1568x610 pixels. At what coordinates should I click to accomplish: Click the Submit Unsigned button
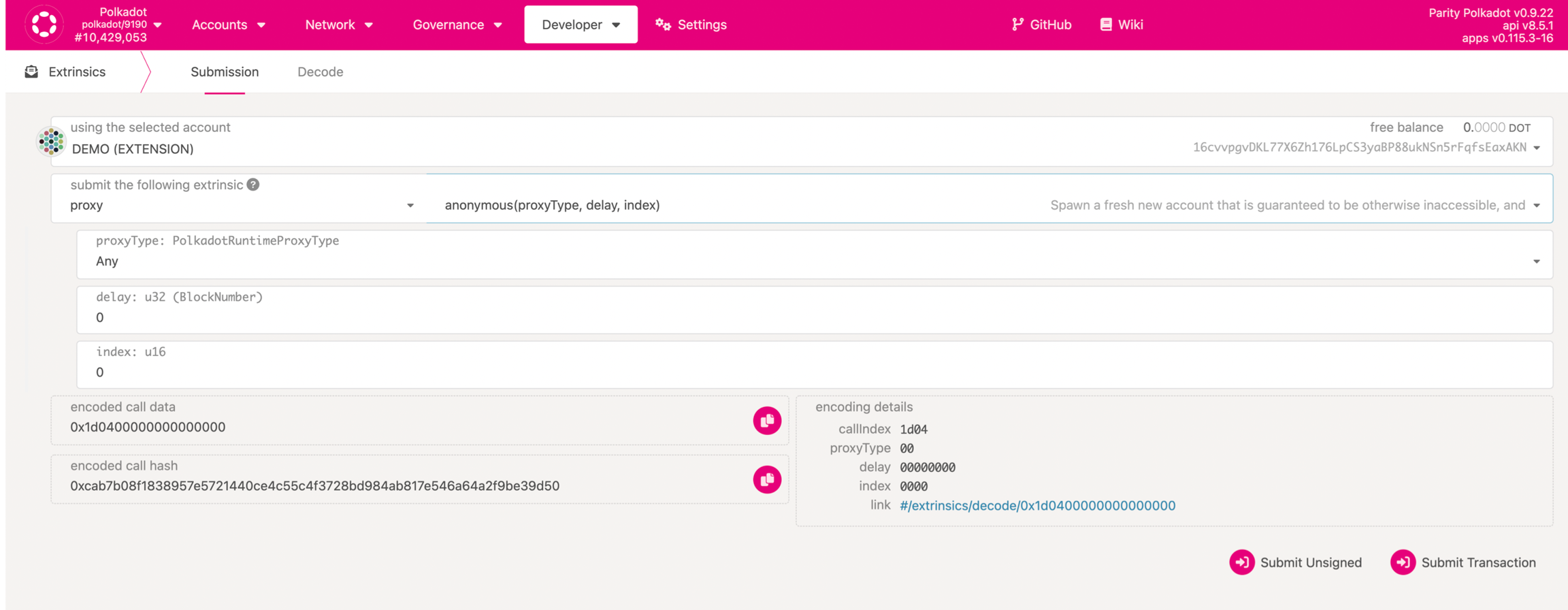coord(1296,562)
